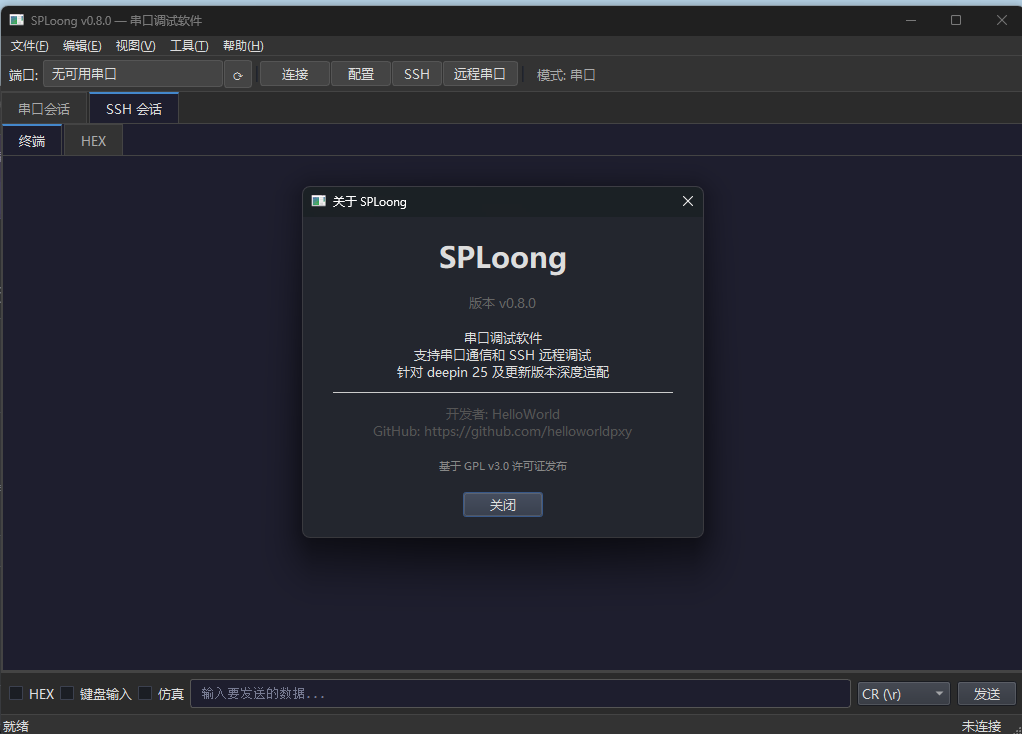Click the 基于 GPL v3.0 许可证发布 text
1022x734 pixels.
503,466
